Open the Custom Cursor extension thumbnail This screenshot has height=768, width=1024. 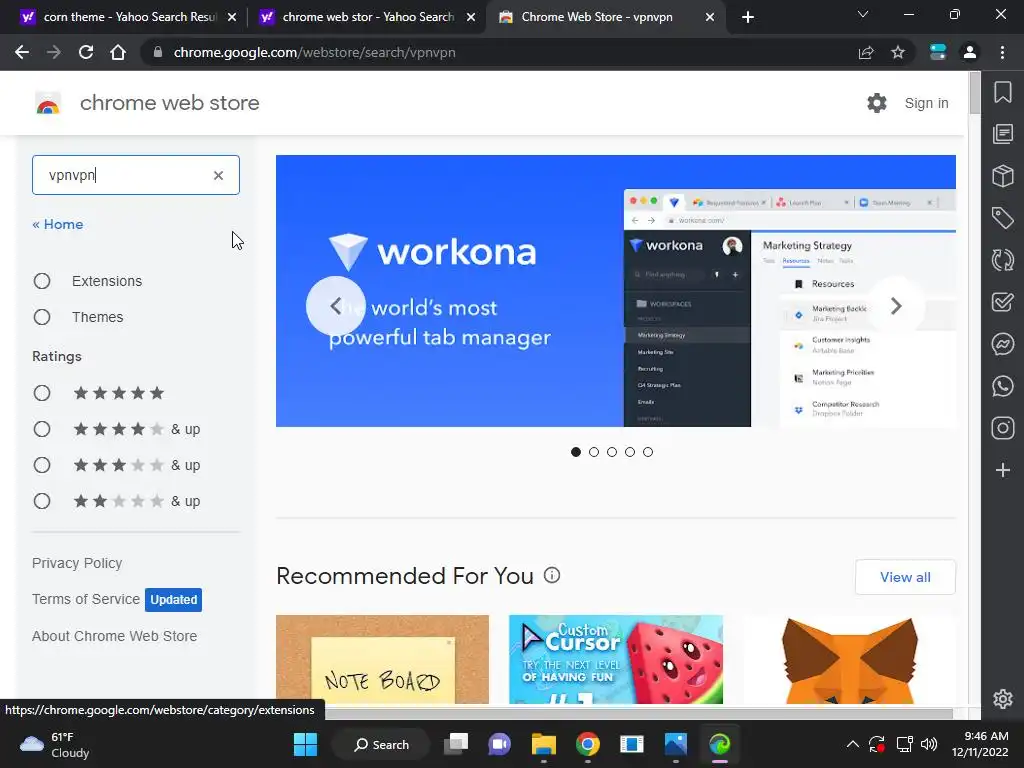pyautogui.click(x=616, y=660)
